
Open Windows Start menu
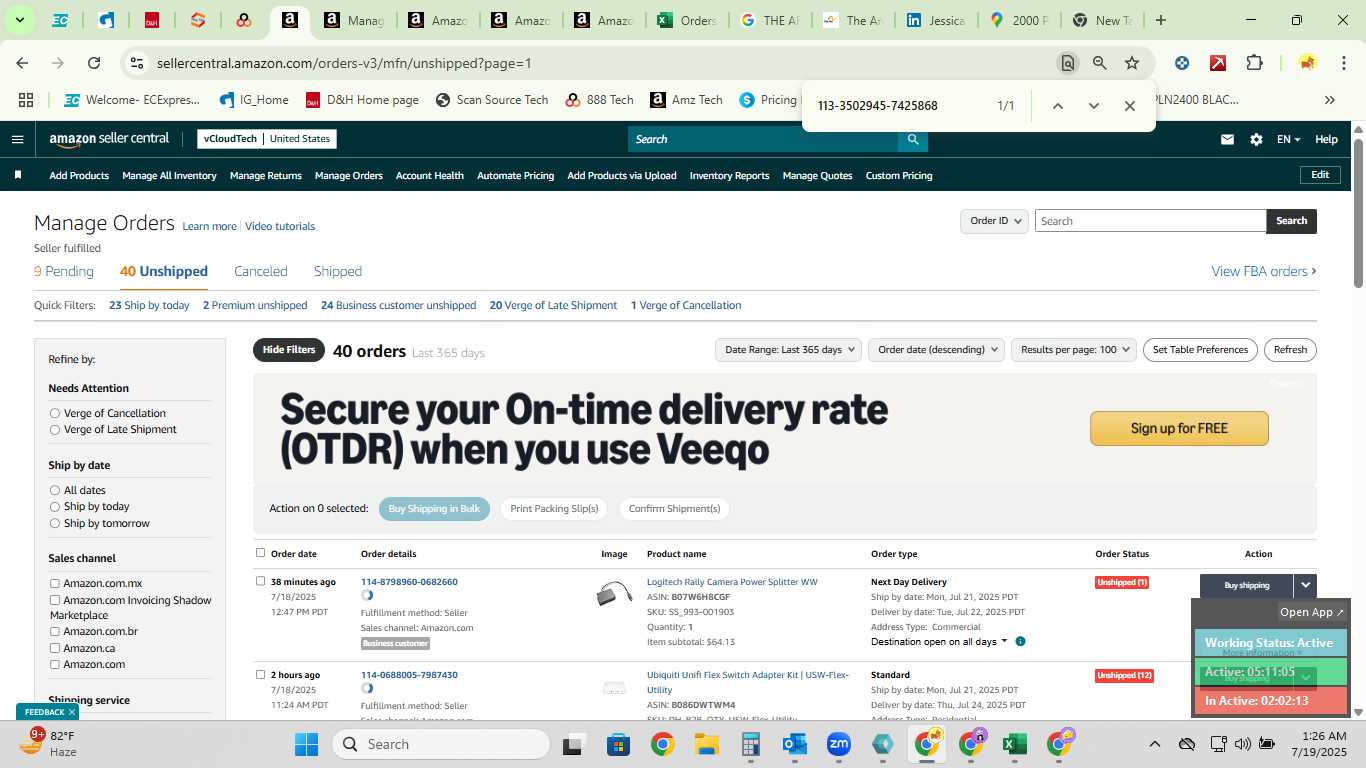click(306, 744)
